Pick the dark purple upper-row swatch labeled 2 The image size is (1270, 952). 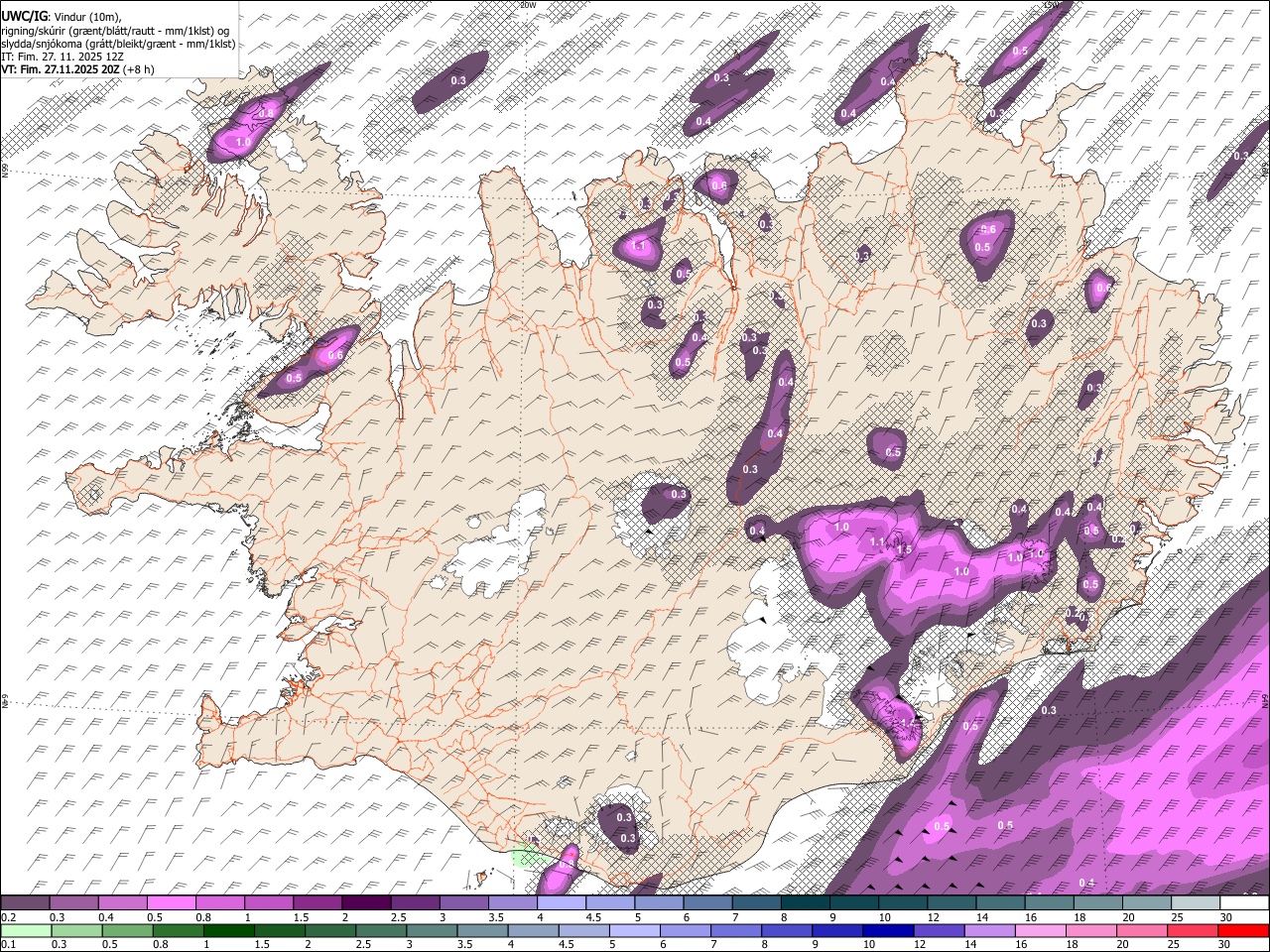366,903
